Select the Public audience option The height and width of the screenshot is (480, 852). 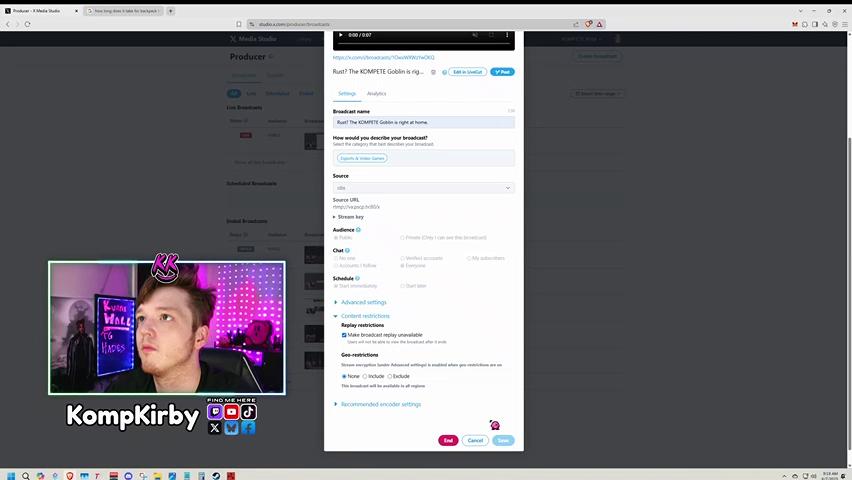(343, 238)
